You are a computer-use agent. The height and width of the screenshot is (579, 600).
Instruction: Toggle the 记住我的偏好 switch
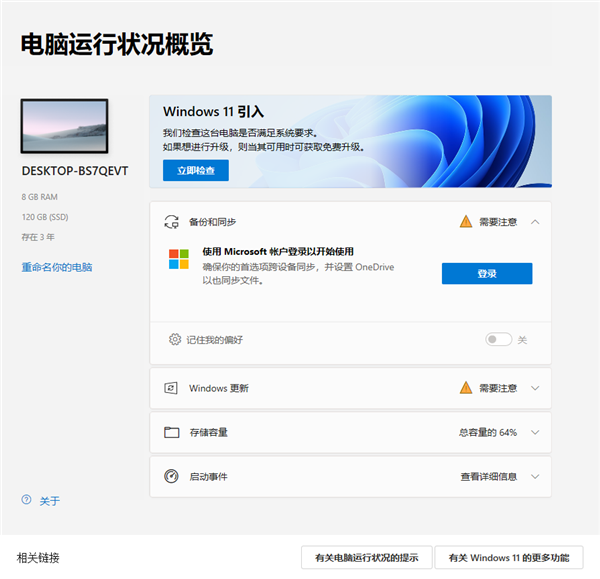click(x=498, y=339)
